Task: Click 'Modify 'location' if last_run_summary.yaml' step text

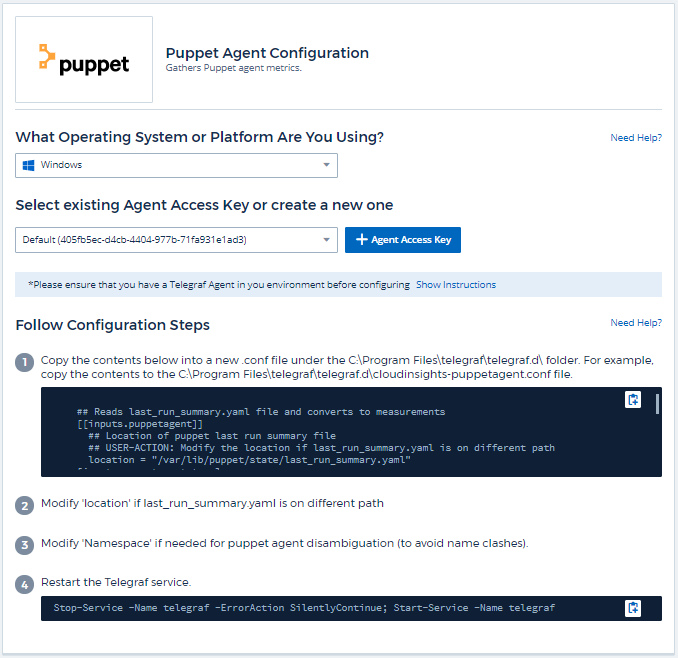Action: [x=212, y=503]
